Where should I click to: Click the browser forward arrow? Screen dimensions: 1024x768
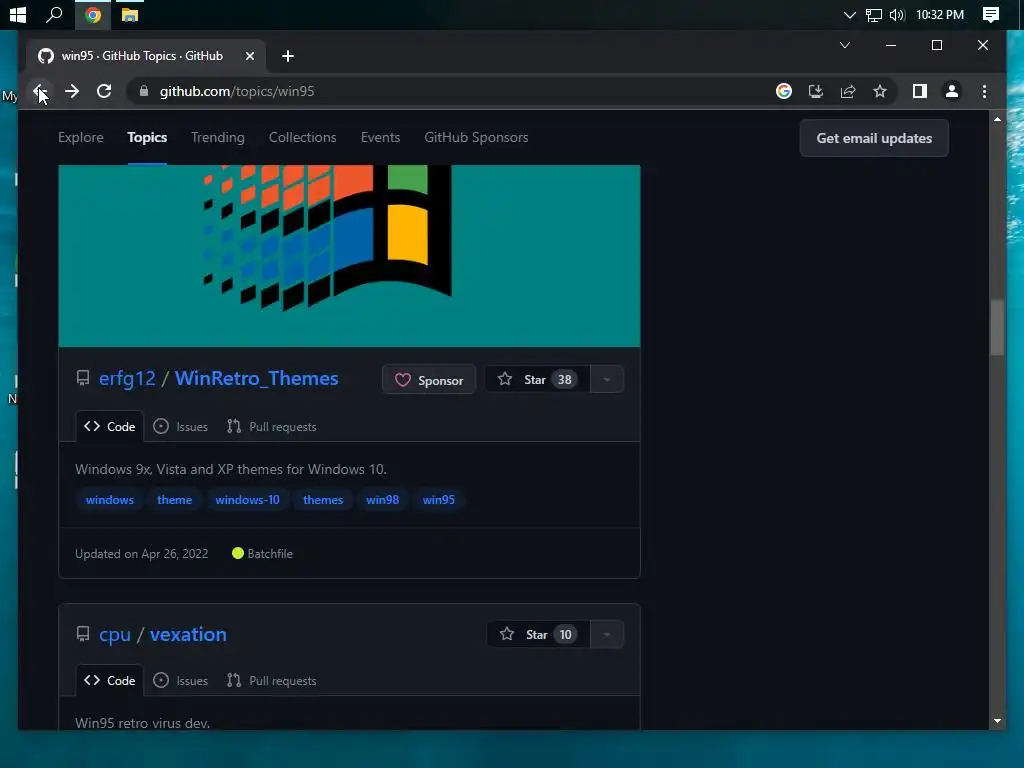72,91
